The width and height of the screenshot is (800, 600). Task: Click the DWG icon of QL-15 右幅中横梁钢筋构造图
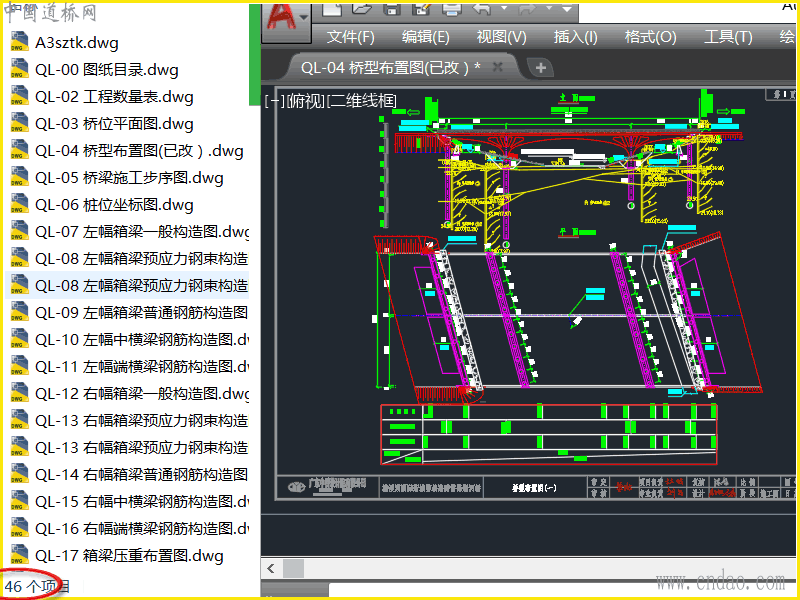pyautogui.click(x=19, y=501)
